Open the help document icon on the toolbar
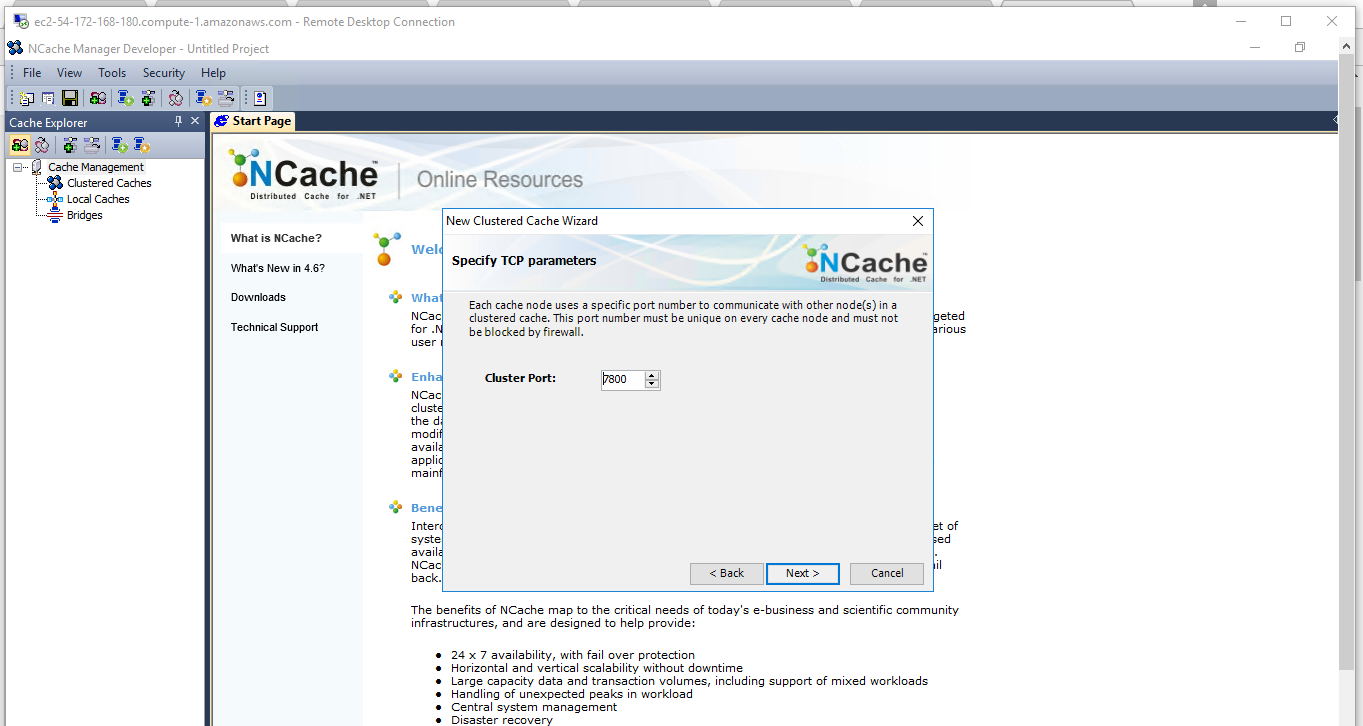1363x726 pixels. pyautogui.click(x=256, y=97)
